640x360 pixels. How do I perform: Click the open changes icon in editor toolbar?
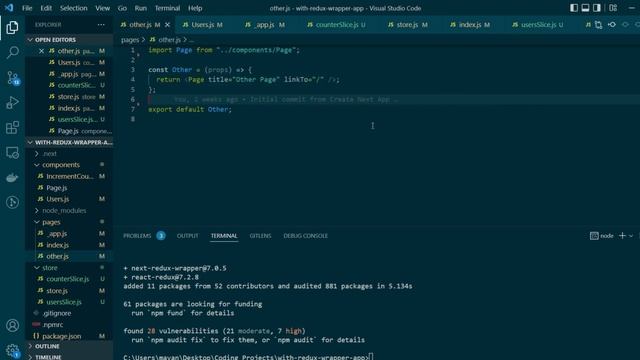tap(598, 25)
